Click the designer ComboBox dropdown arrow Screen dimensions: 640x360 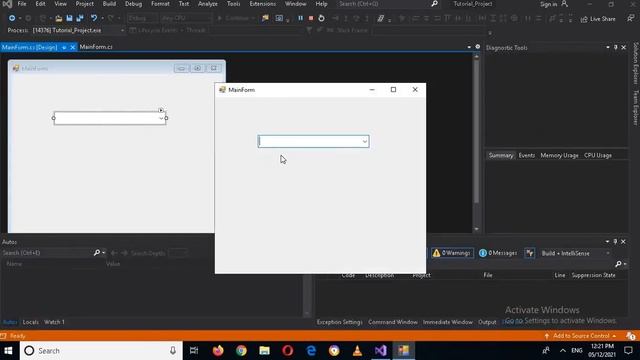(x=161, y=118)
